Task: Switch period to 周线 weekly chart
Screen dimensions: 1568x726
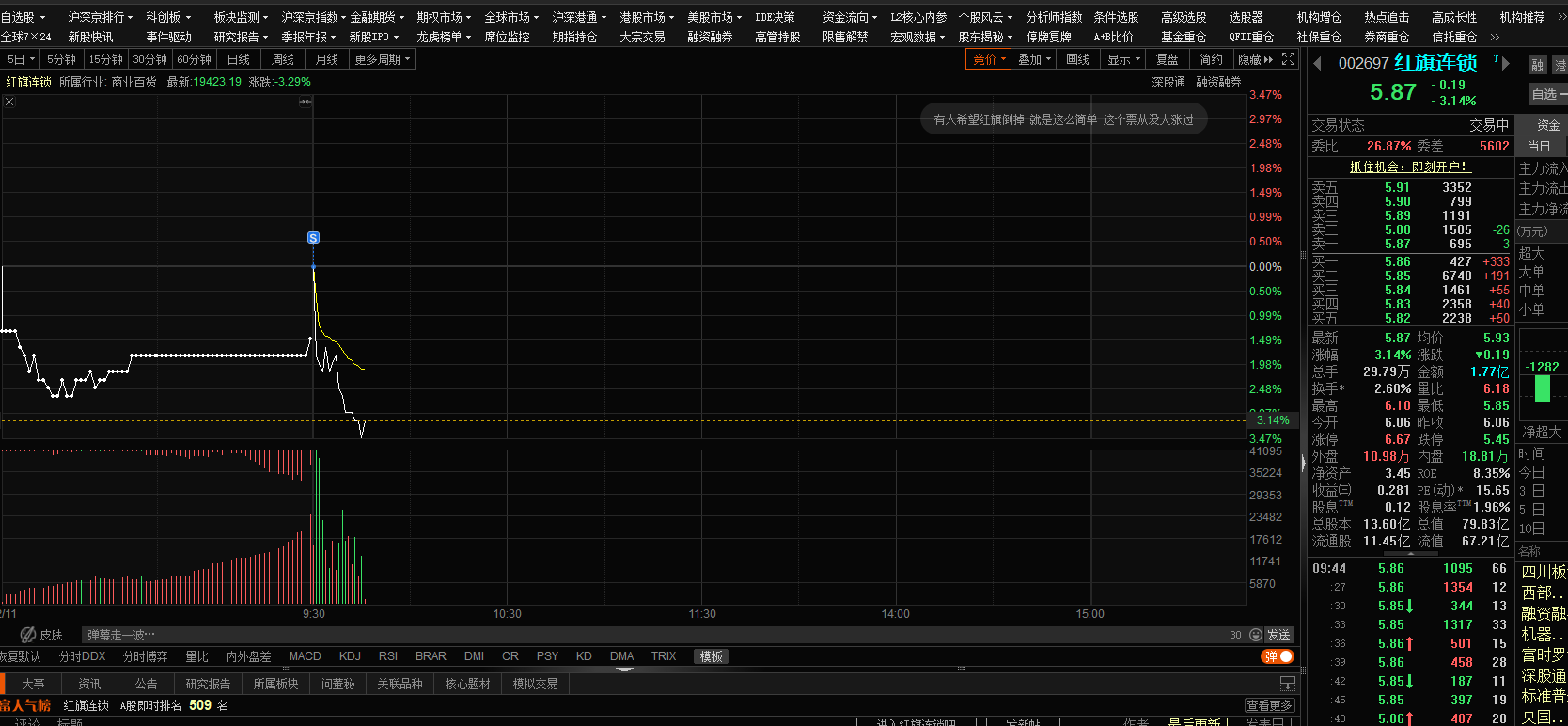Action: click(283, 59)
